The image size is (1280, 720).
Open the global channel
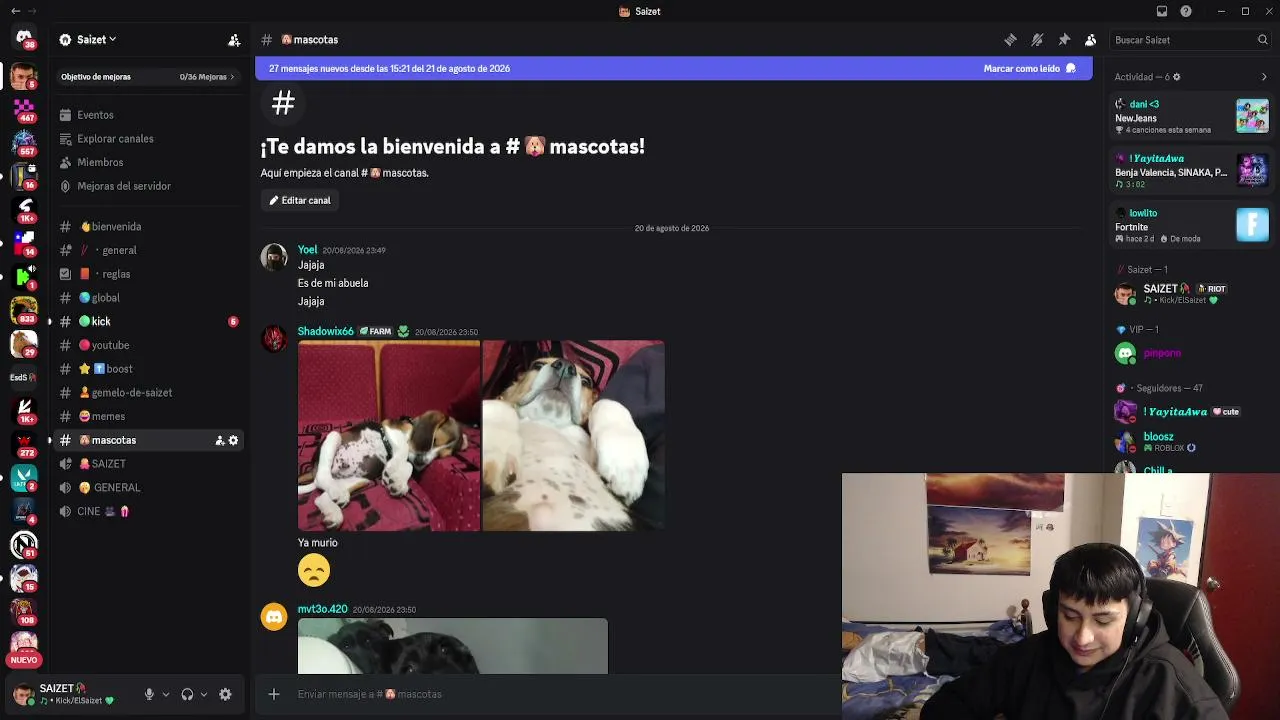[148, 298]
